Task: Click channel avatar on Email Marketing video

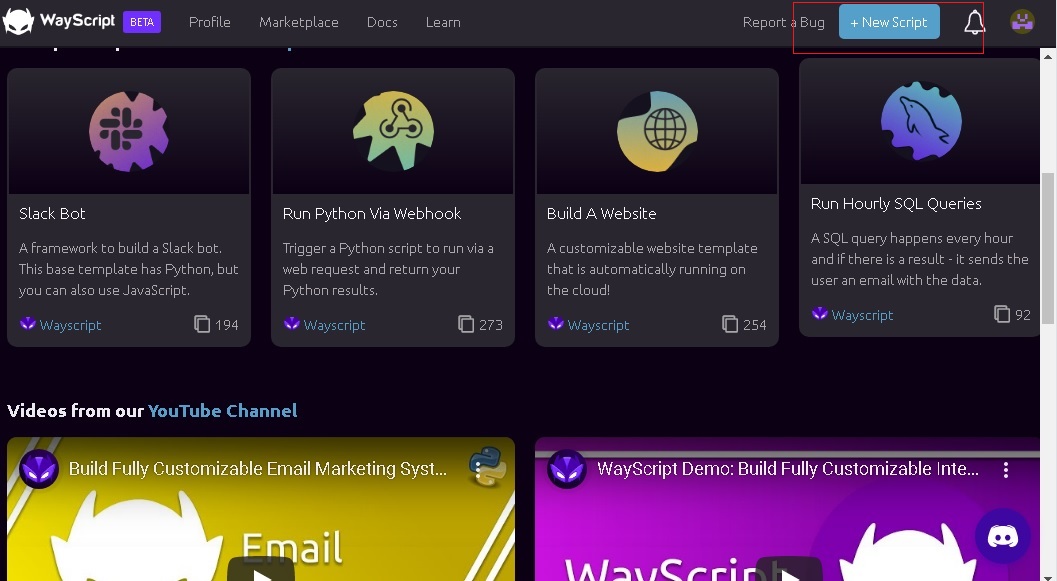Action: coord(39,468)
